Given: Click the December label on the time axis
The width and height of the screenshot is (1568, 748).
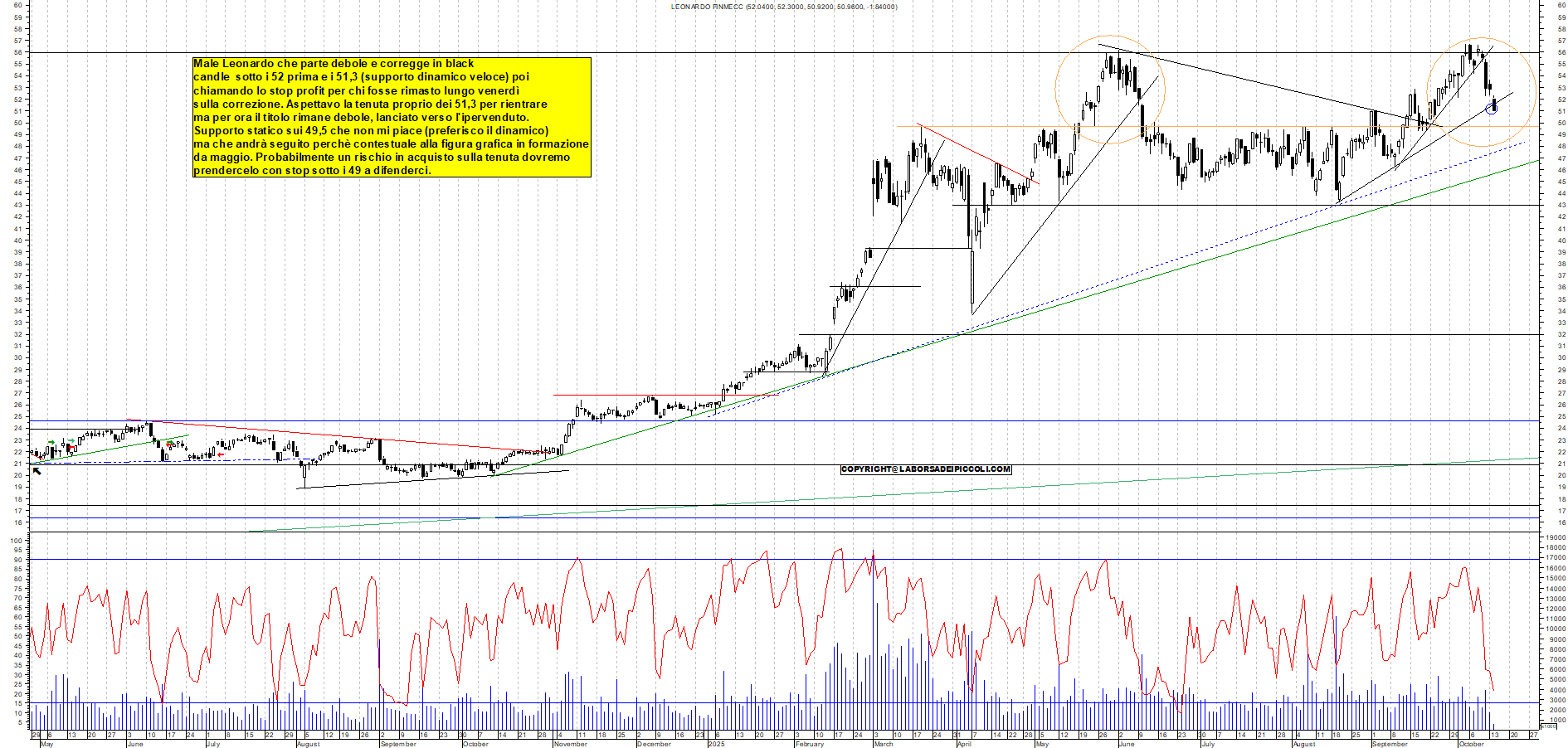Looking at the screenshot, I should point(654,744).
